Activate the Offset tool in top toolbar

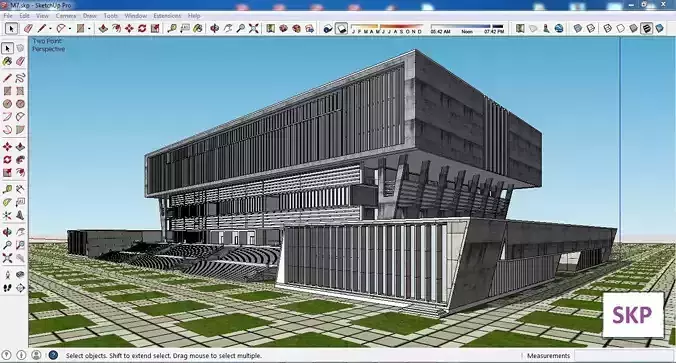coord(116,28)
